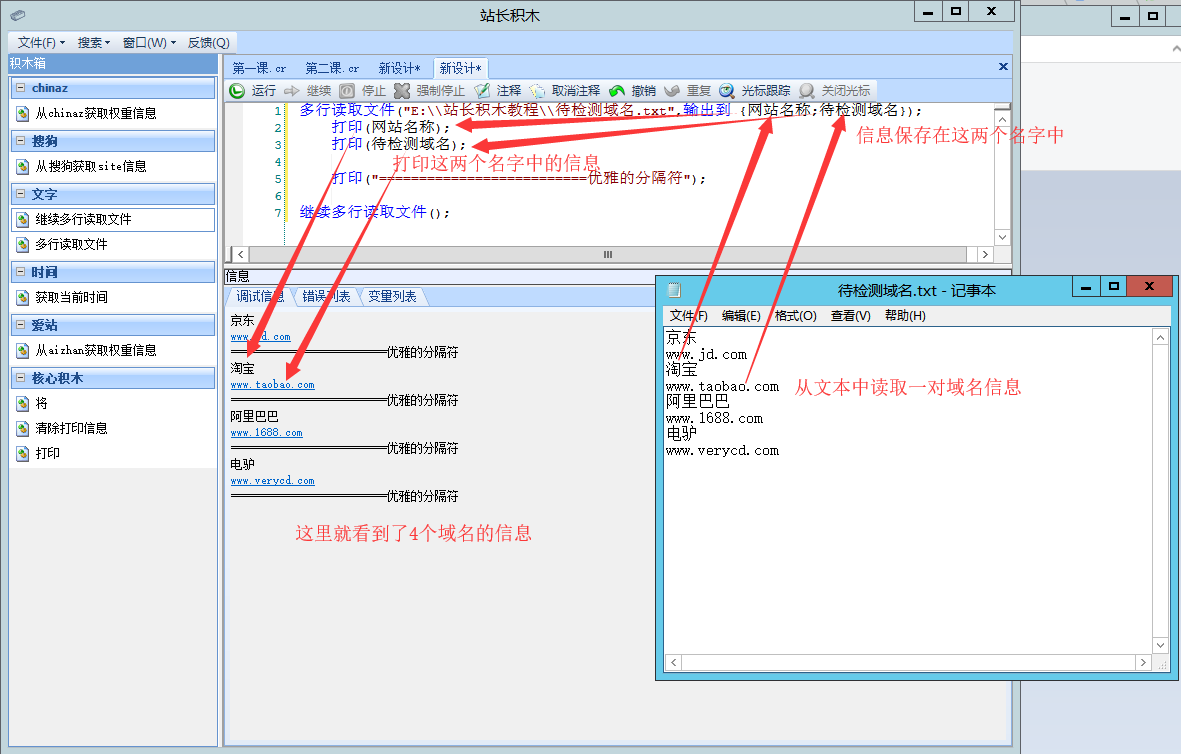Select the 清除打印信息 block in toolbox
The image size is (1181, 754).
point(71,428)
